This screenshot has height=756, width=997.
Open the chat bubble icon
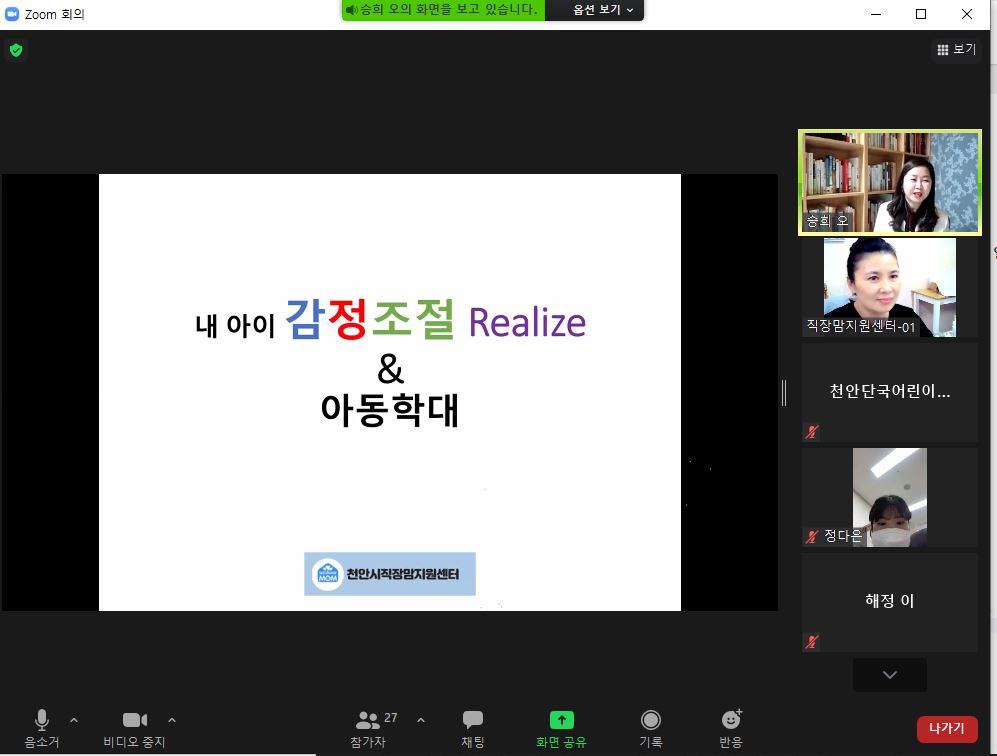click(473, 720)
